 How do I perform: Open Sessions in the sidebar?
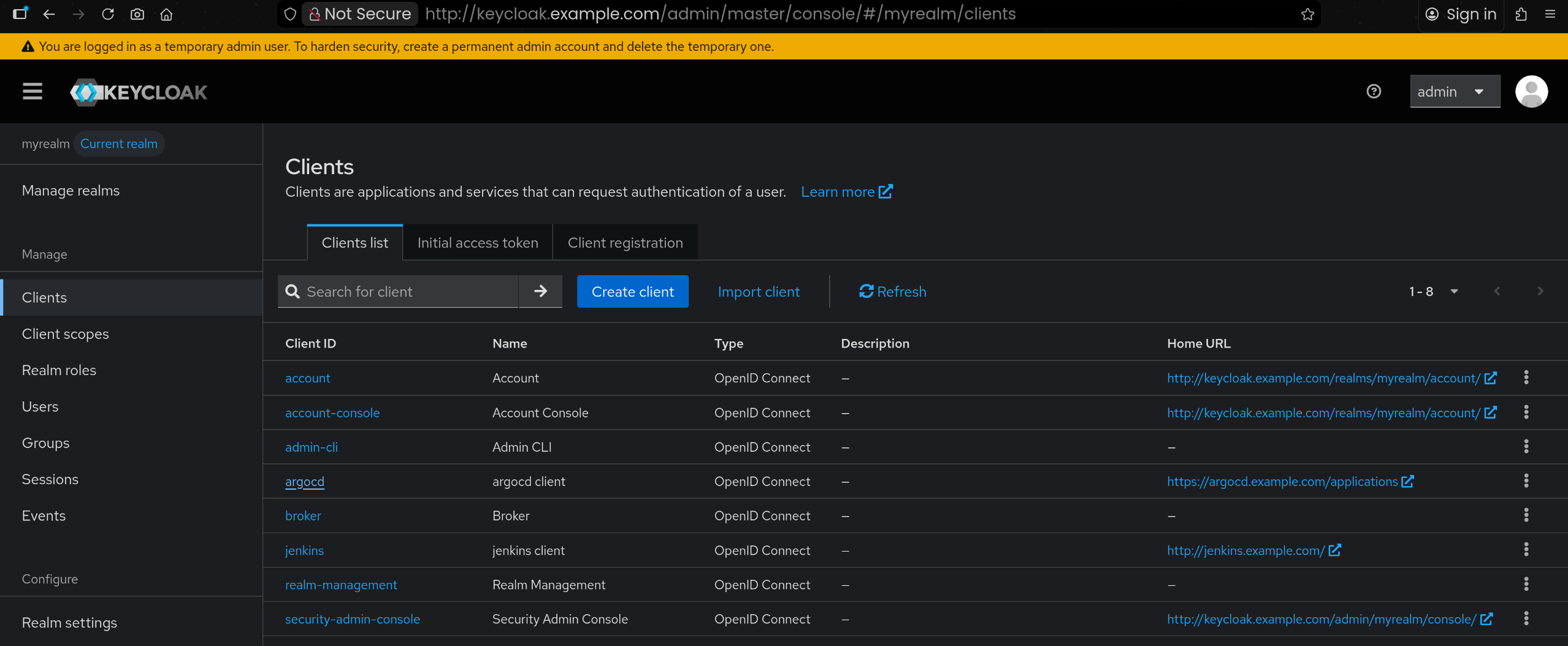pyautogui.click(x=131, y=479)
